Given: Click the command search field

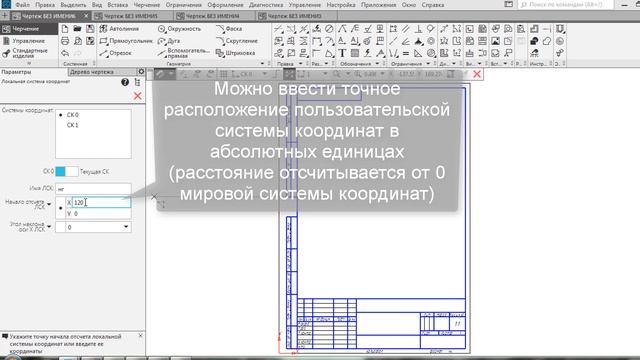Looking at the screenshot, I should coord(565,4).
